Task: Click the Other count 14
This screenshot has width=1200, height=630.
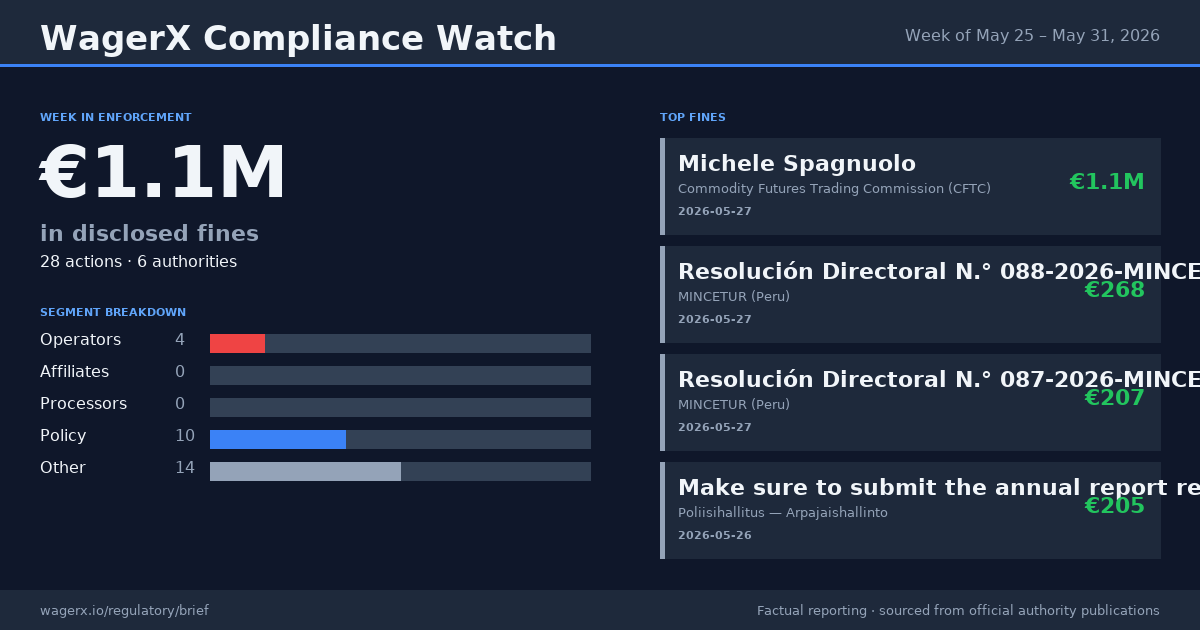Action: pos(185,468)
